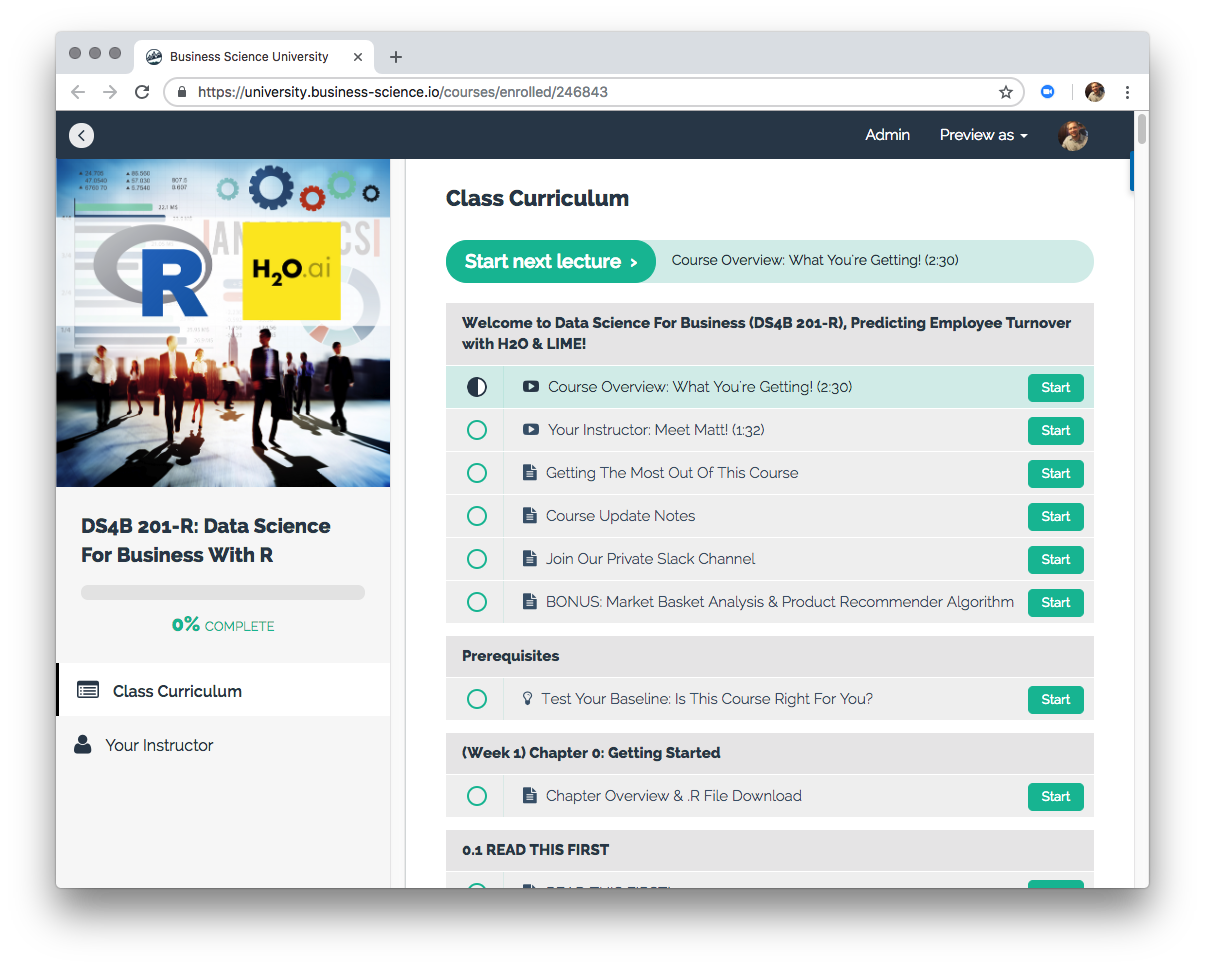The height and width of the screenshot is (968, 1205).
Task: Open Test Your Baseline lecture title
Action: click(x=707, y=699)
